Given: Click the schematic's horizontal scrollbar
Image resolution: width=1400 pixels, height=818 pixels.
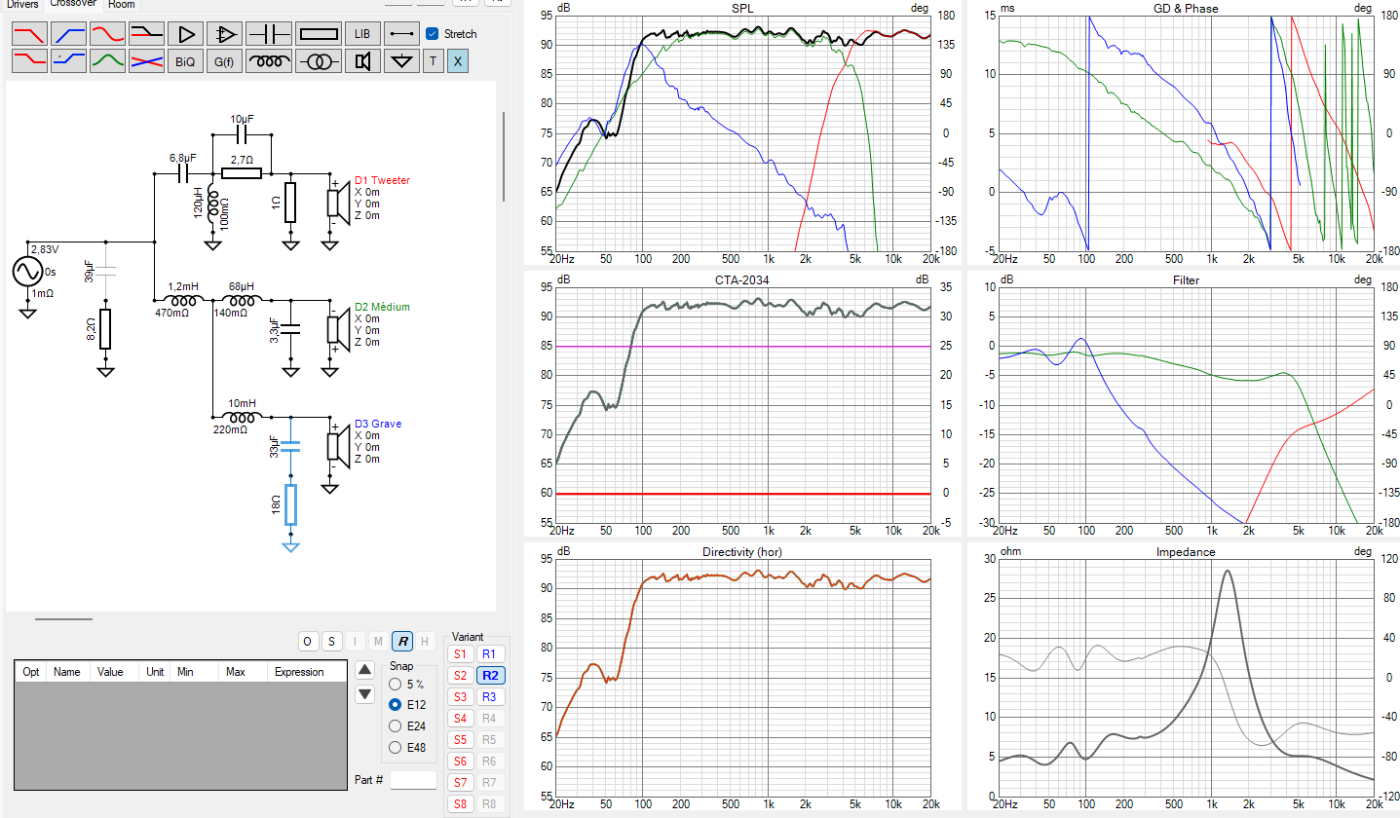Looking at the screenshot, I should (x=66, y=619).
